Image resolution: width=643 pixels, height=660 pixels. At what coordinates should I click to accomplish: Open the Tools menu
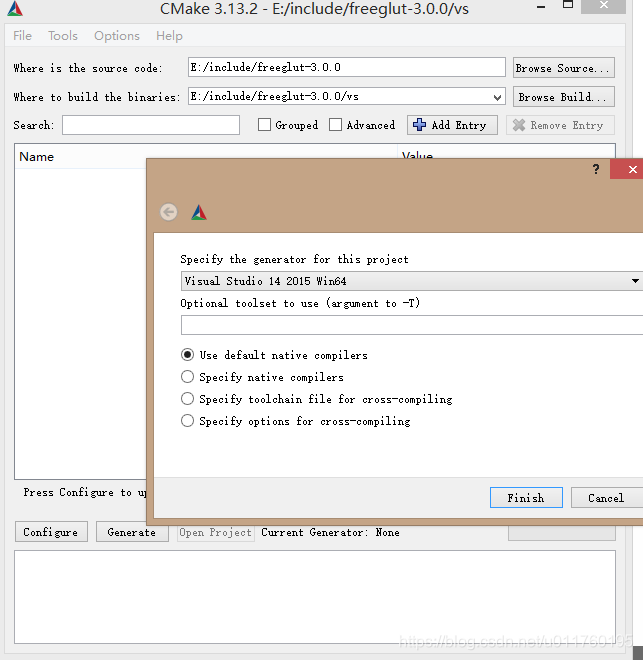coord(63,36)
